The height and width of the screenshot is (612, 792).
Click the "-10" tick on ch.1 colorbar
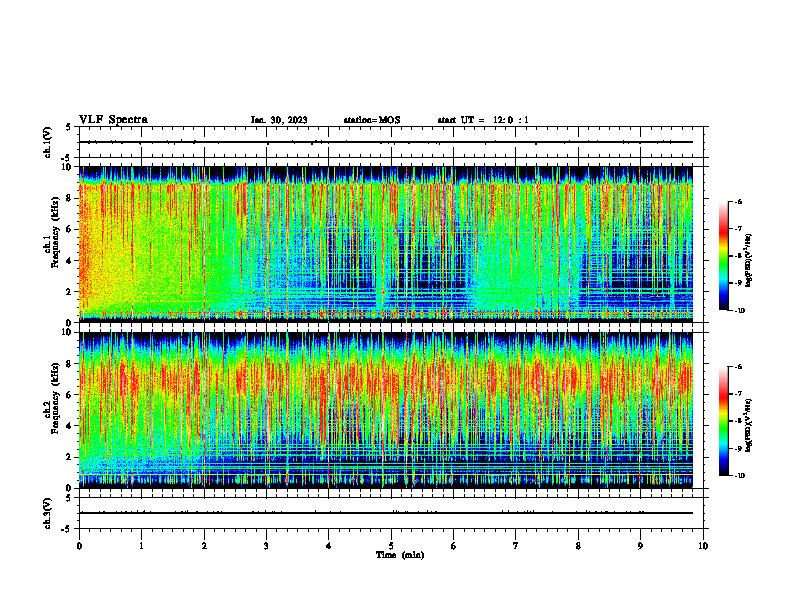pos(739,311)
